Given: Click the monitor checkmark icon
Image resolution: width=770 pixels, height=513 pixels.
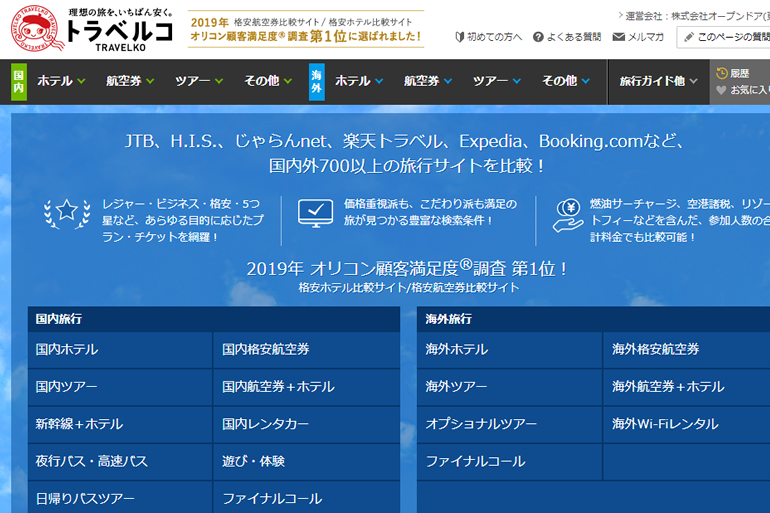Looking at the screenshot, I should tap(315, 213).
